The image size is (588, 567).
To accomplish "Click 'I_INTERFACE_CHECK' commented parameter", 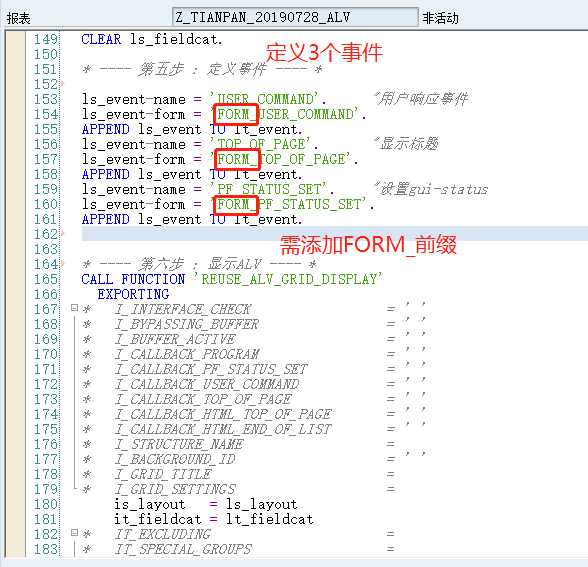I will coord(183,309).
